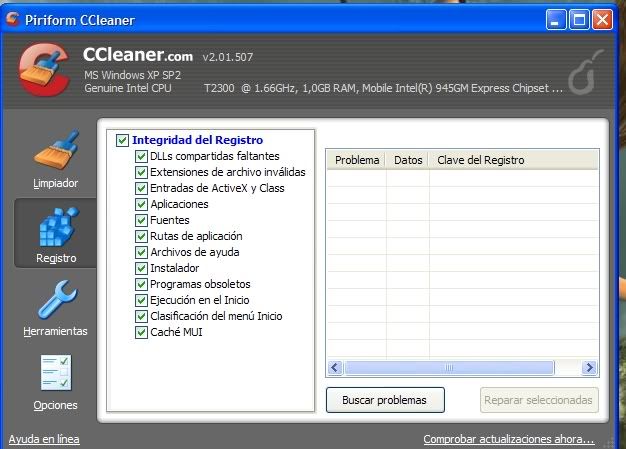This screenshot has width=626, height=449.
Task: Click the version text v2.01.507
Action: pyautogui.click(x=228, y=57)
